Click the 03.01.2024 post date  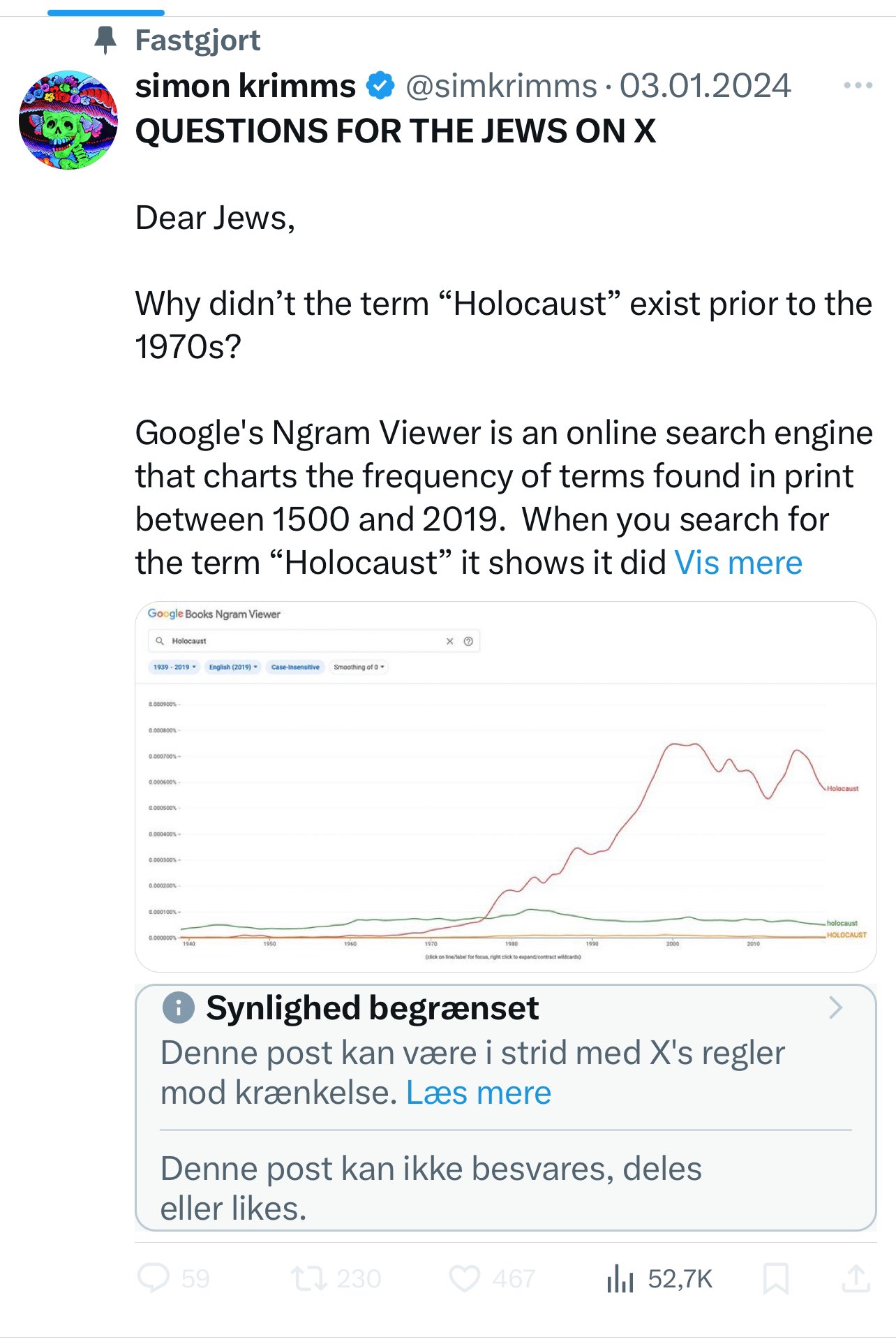click(705, 86)
